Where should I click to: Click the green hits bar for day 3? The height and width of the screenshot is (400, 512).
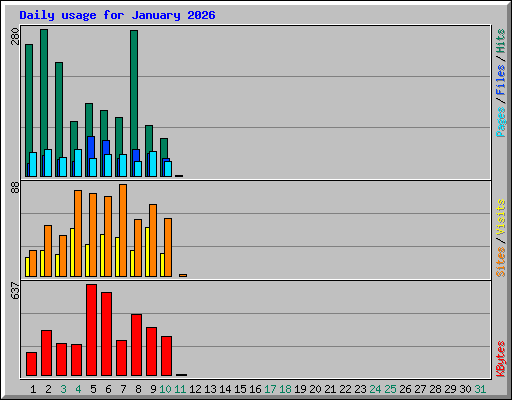59,110
